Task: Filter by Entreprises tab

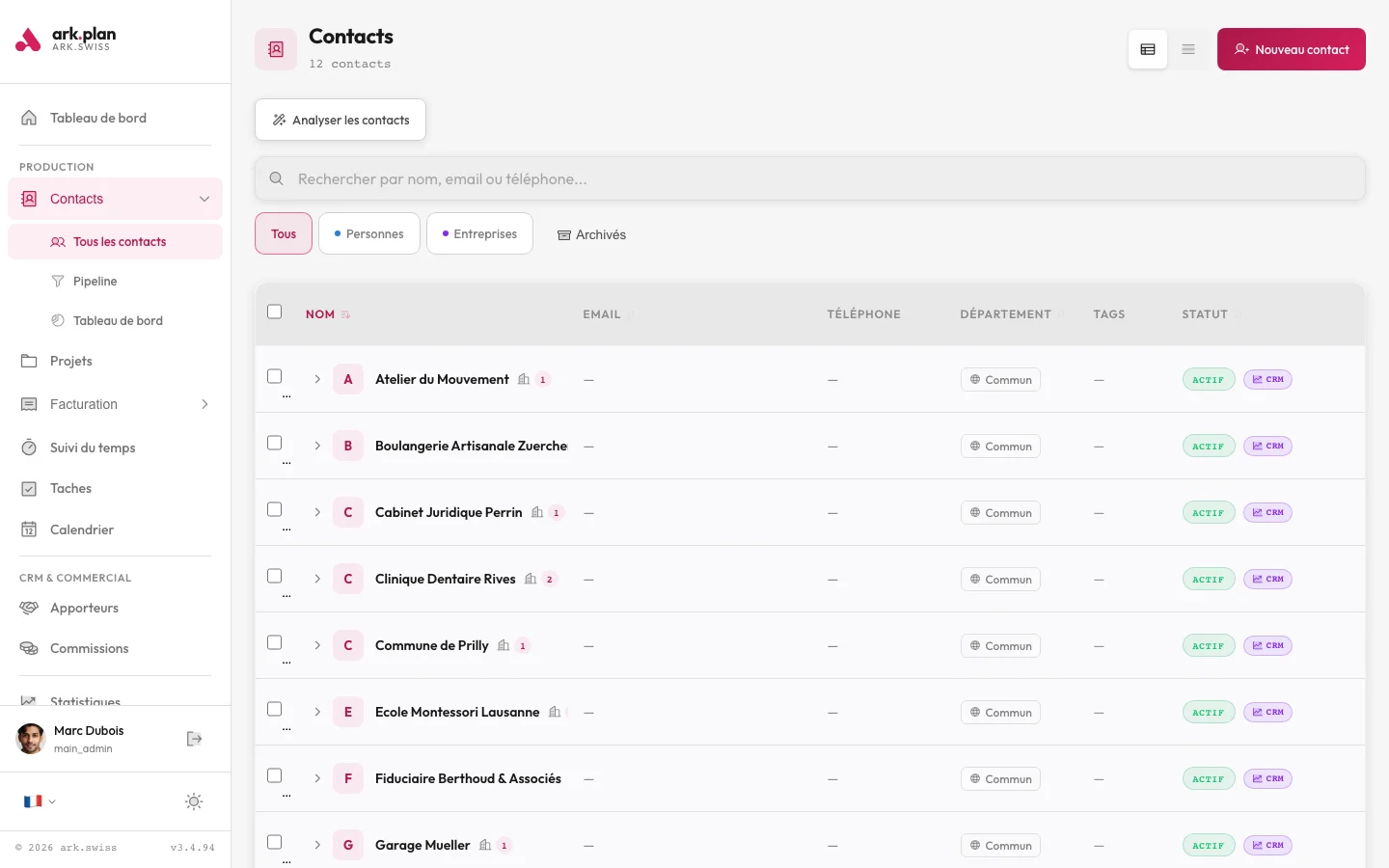Action: pyautogui.click(x=479, y=233)
